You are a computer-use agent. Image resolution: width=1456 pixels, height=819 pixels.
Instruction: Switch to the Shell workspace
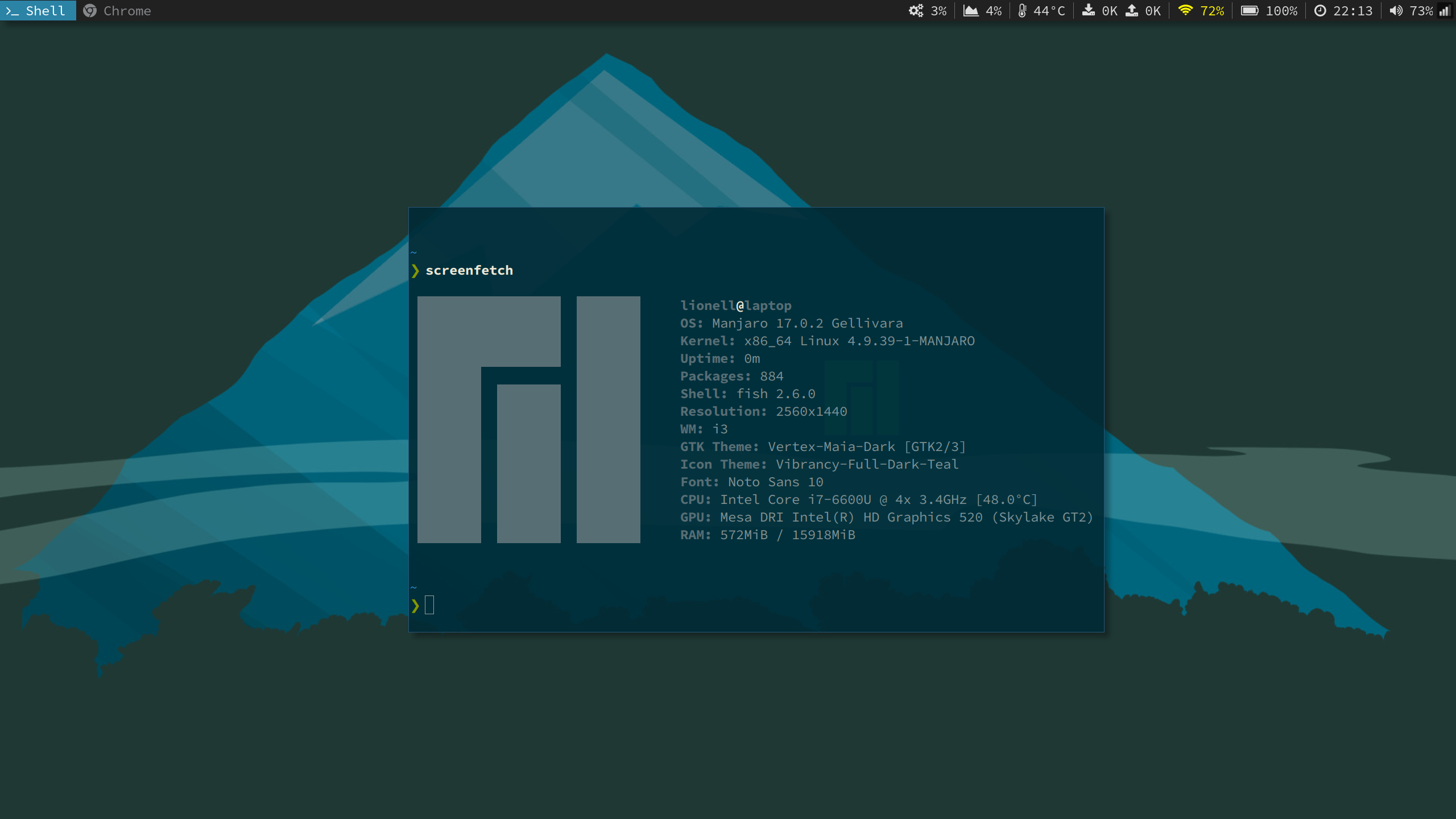(38, 11)
